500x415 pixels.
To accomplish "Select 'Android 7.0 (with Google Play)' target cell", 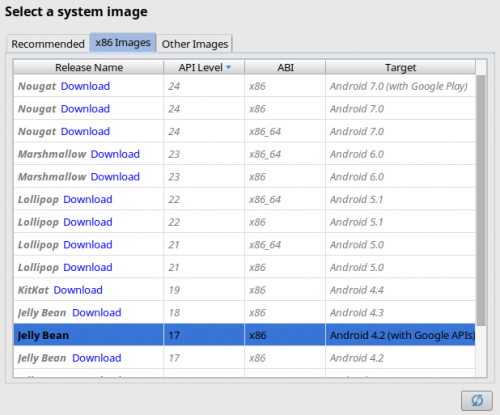I will tap(400, 86).
